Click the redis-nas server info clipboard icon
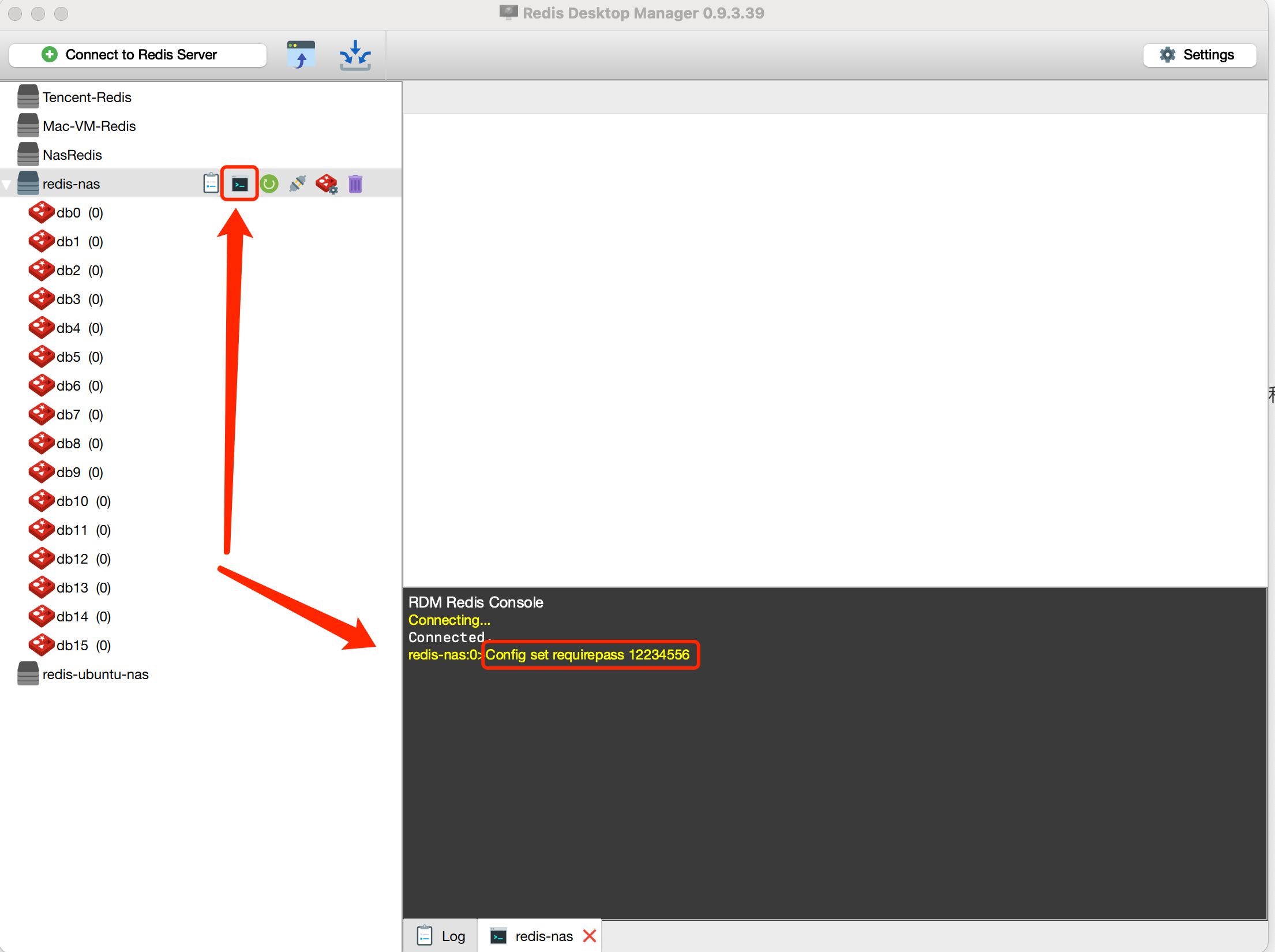The image size is (1275, 952). 211,184
